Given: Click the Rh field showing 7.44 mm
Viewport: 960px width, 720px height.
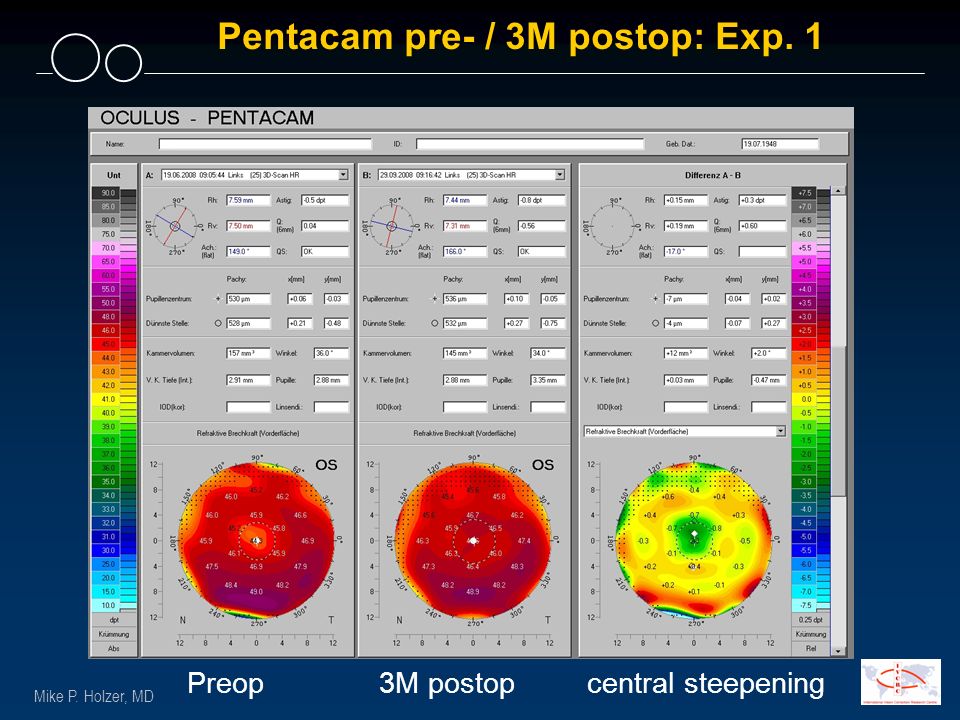Looking at the screenshot, I should tap(465, 200).
